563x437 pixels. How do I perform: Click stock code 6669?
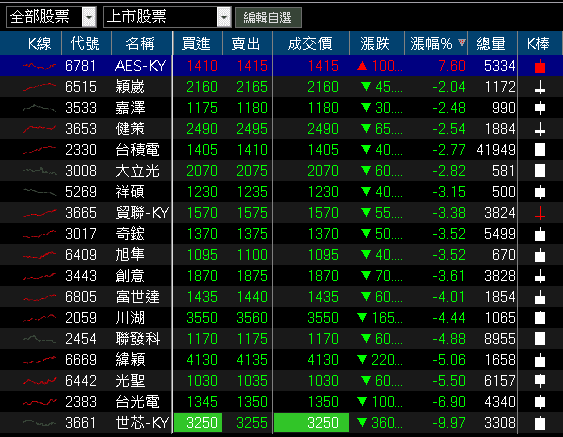[81, 360]
